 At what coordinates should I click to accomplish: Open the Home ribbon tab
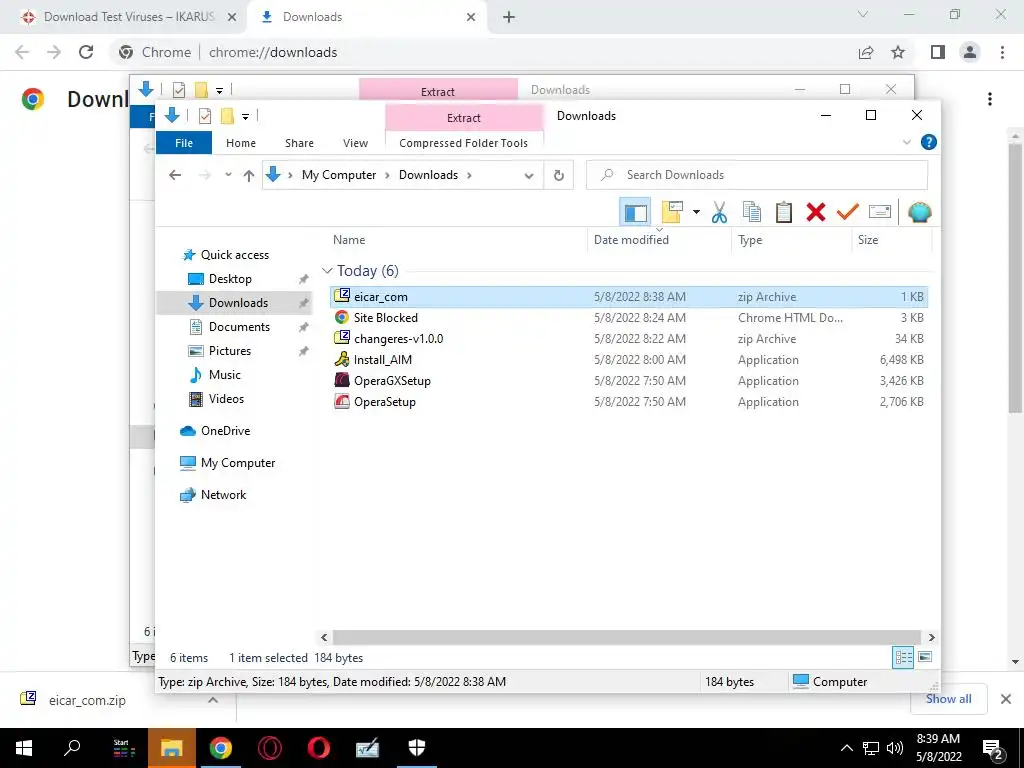pyautogui.click(x=241, y=143)
